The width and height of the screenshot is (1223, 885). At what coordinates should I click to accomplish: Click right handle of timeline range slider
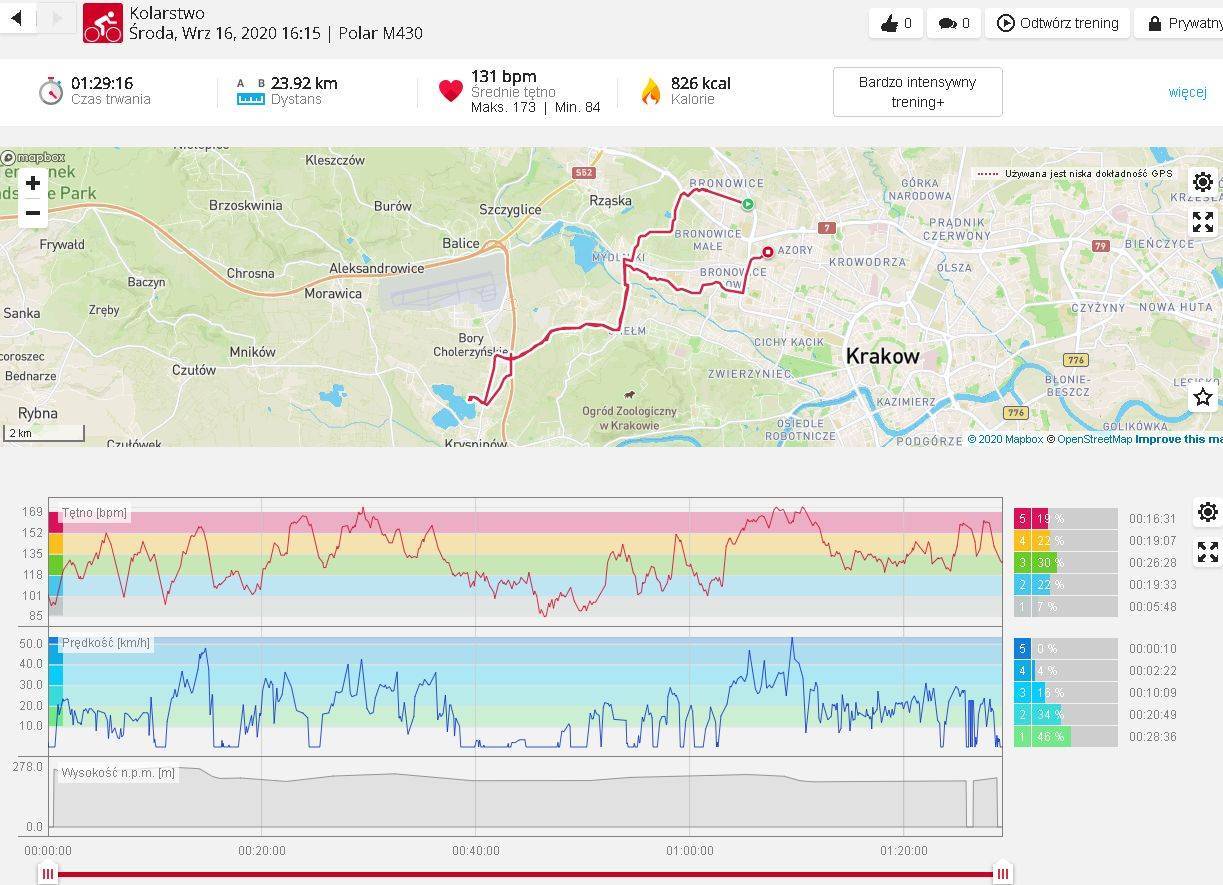click(x=1002, y=874)
